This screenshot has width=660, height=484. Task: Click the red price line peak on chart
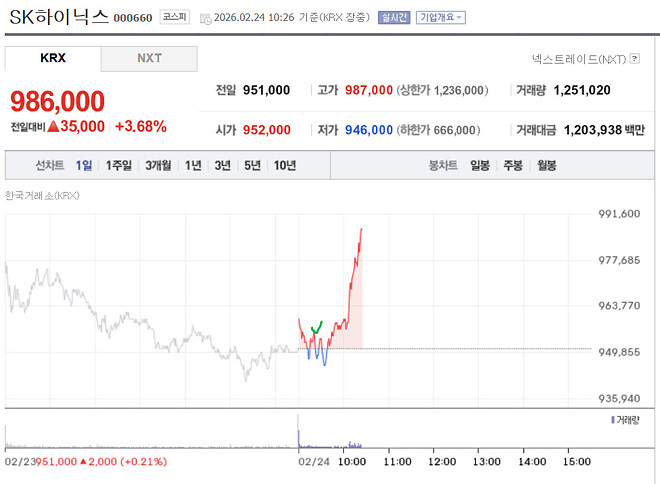coord(361,230)
